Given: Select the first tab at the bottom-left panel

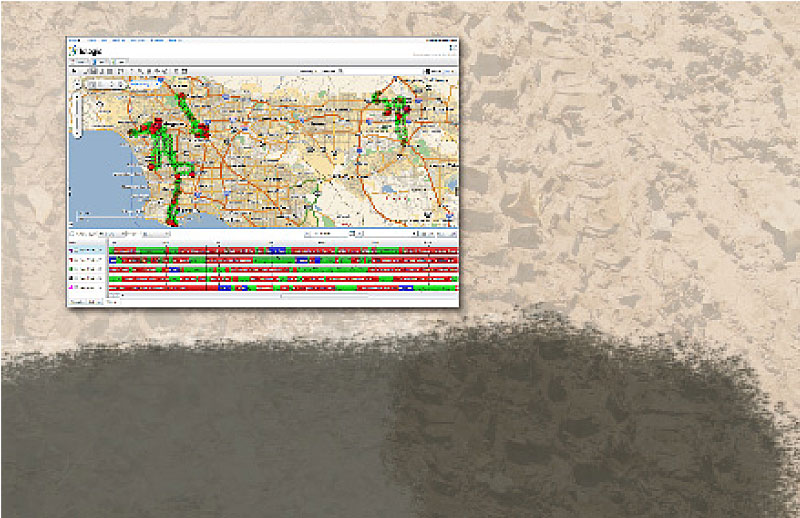Looking at the screenshot, I should pos(77,301).
